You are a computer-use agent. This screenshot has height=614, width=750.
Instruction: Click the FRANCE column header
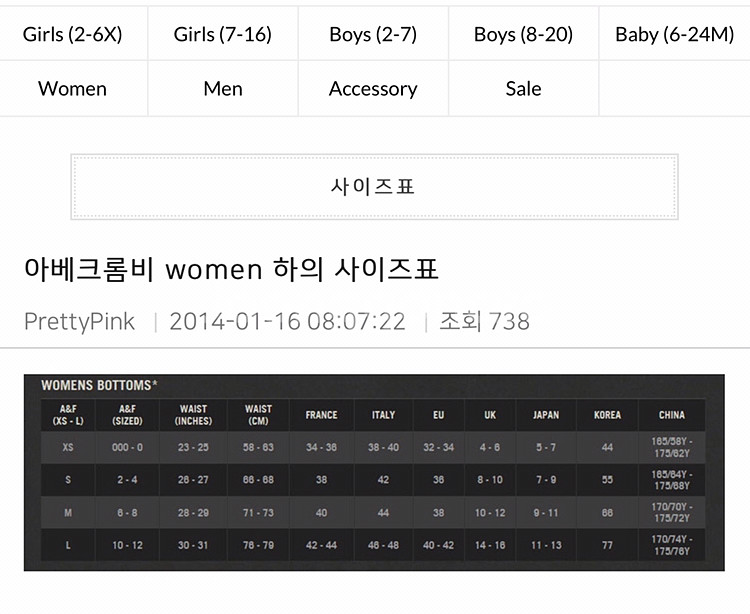click(x=321, y=415)
